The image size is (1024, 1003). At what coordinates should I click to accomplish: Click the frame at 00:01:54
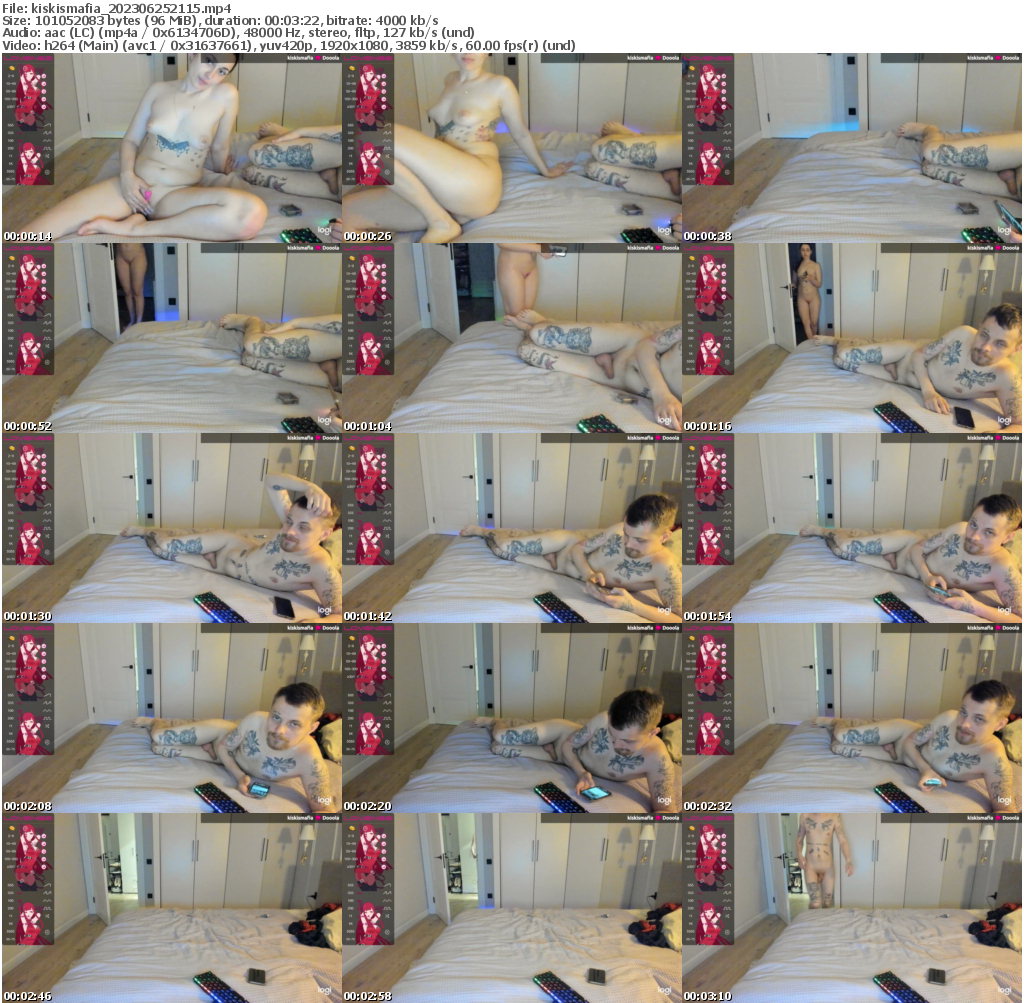[x=851, y=528]
